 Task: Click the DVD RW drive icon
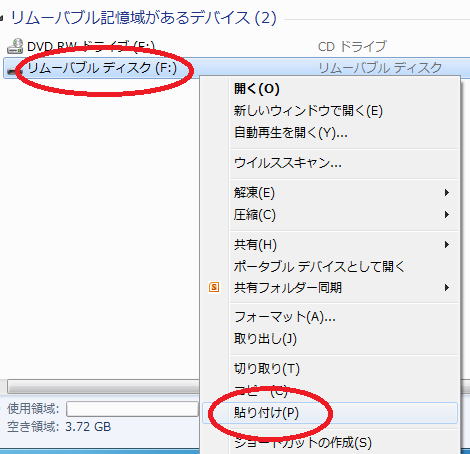coord(15,46)
